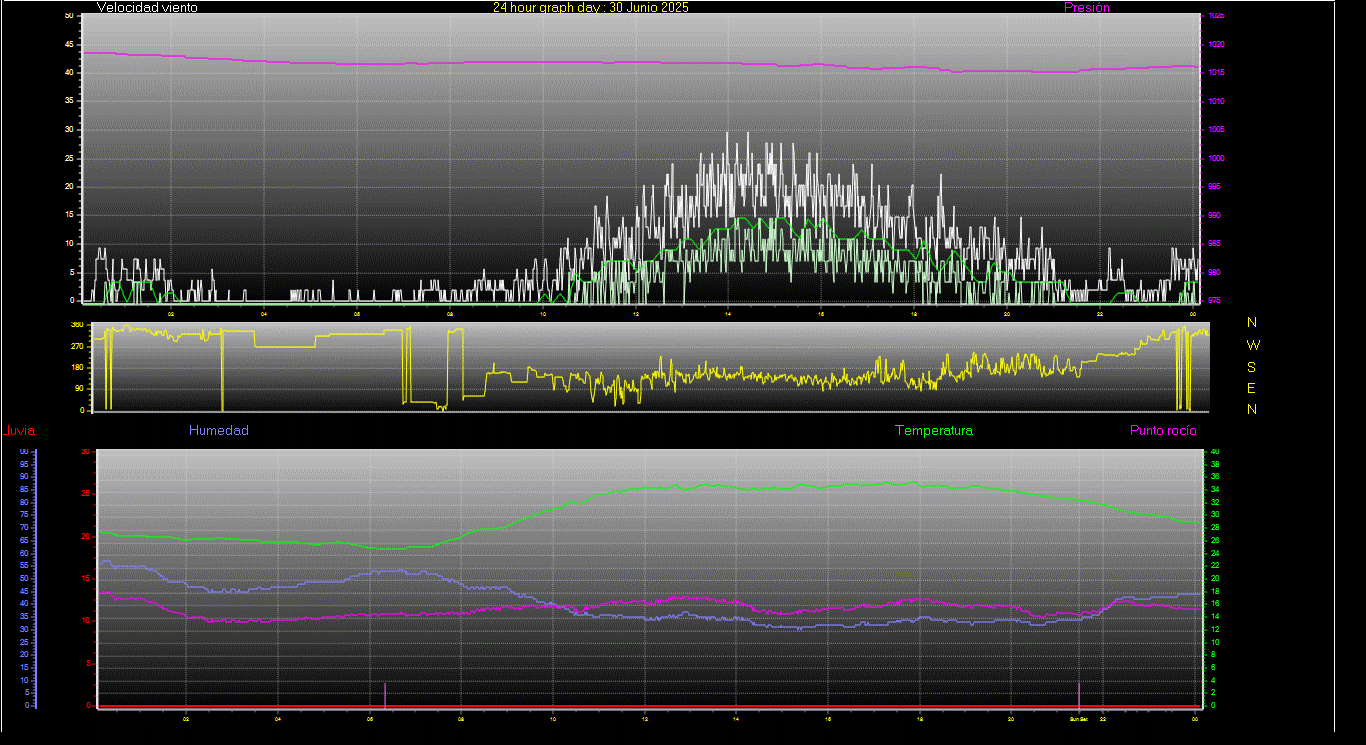Image resolution: width=1366 pixels, height=745 pixels.
Task: Click the "1025" pressure axis value
Action: [x=1215, y=16]
